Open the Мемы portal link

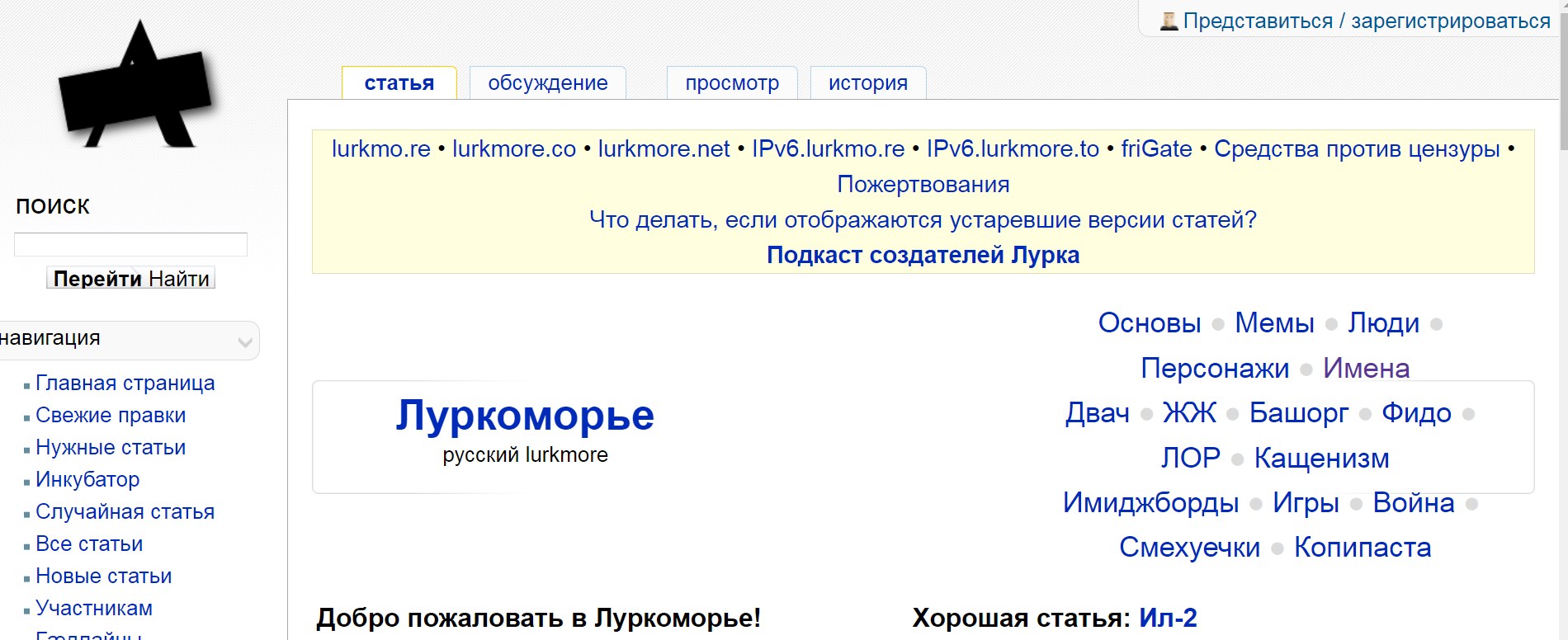(1274, 323)
